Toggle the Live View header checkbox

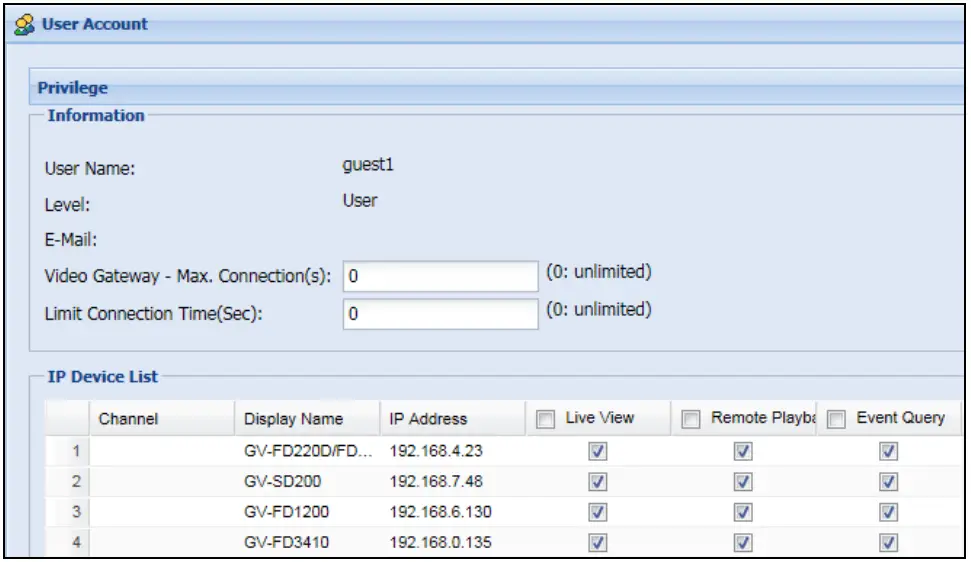coord(546,419)
